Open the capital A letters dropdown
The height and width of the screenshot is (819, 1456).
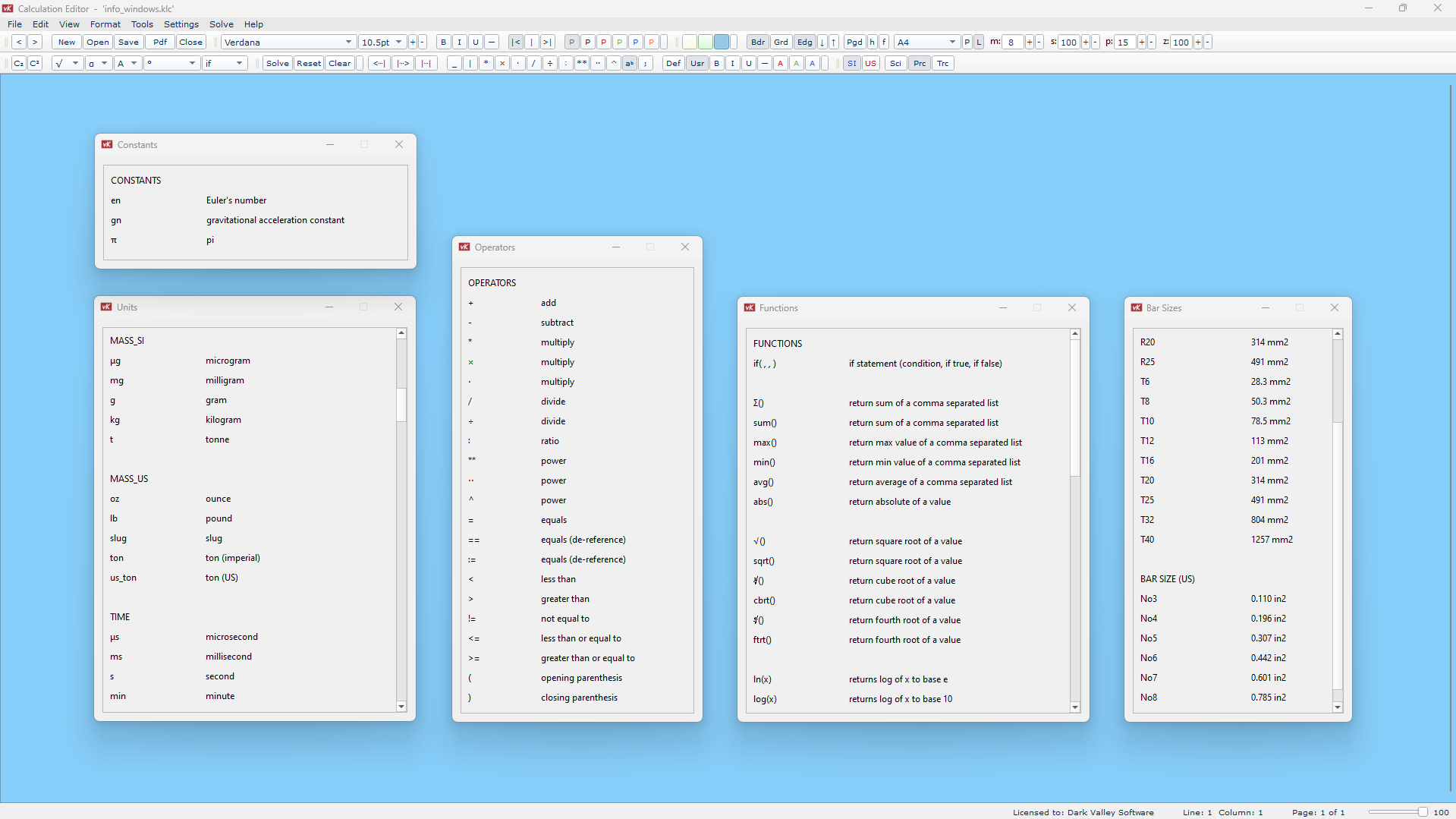127,64
